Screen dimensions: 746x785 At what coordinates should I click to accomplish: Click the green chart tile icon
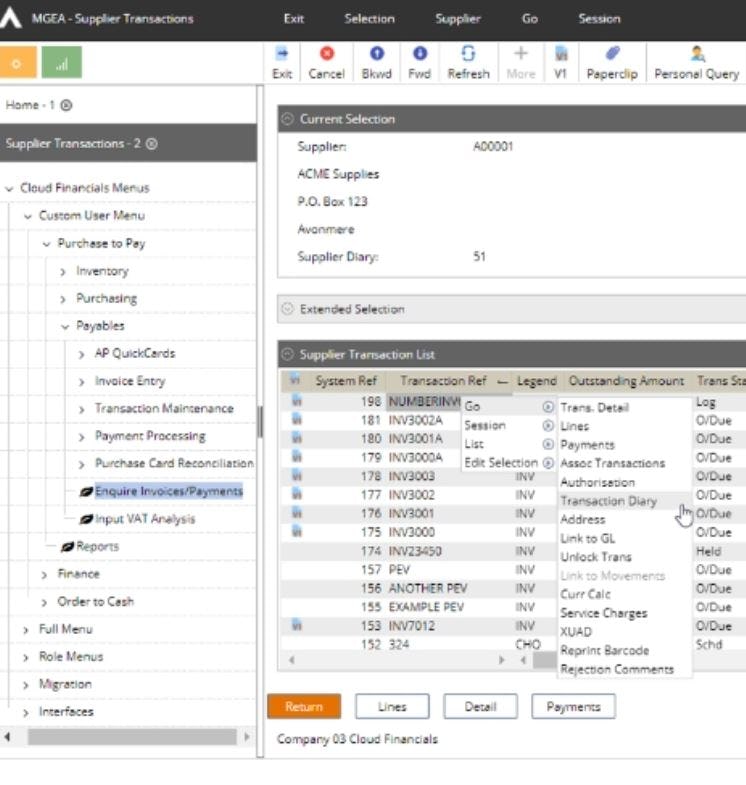62,63
